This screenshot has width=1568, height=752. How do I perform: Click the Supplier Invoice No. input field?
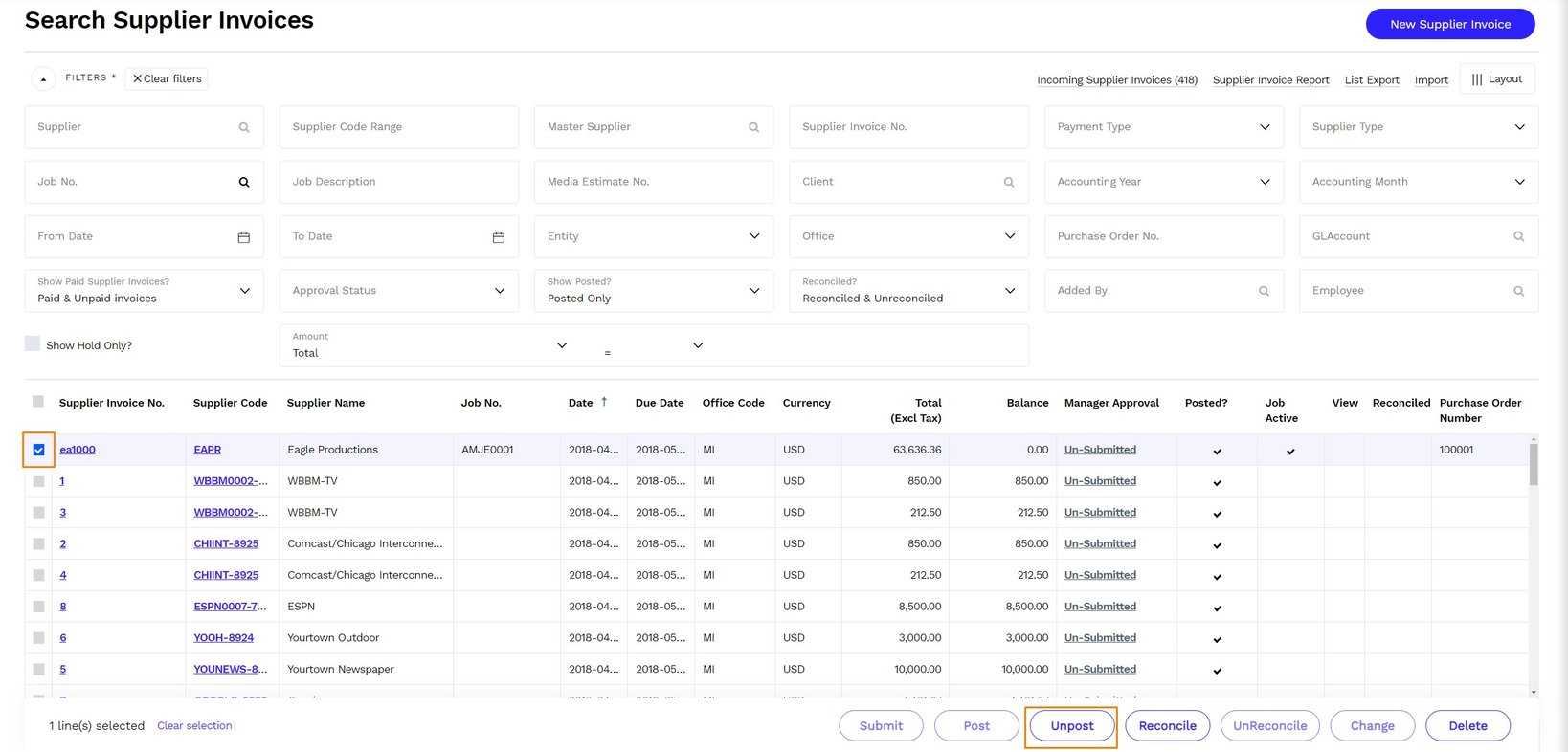tap(908, 127)
